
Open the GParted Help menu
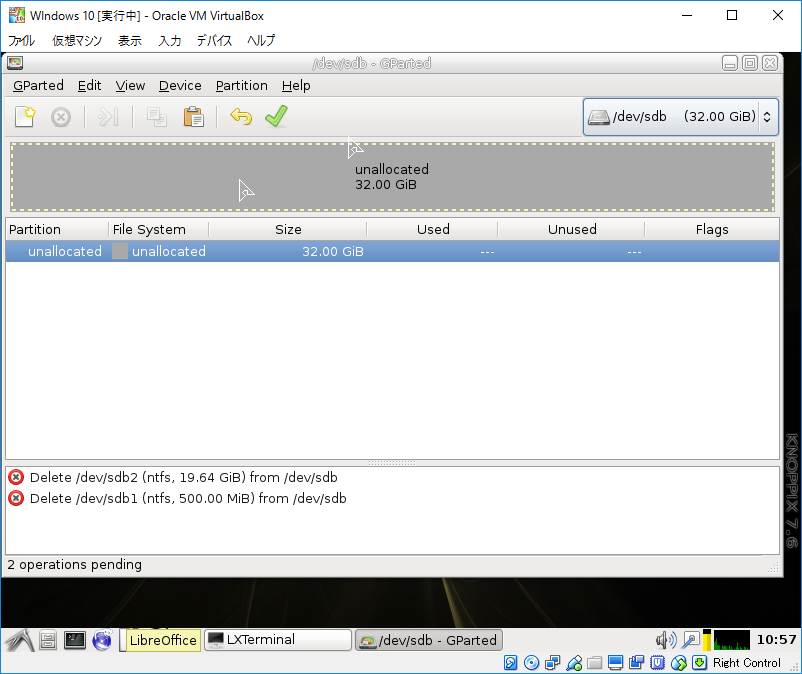point(296,85)
